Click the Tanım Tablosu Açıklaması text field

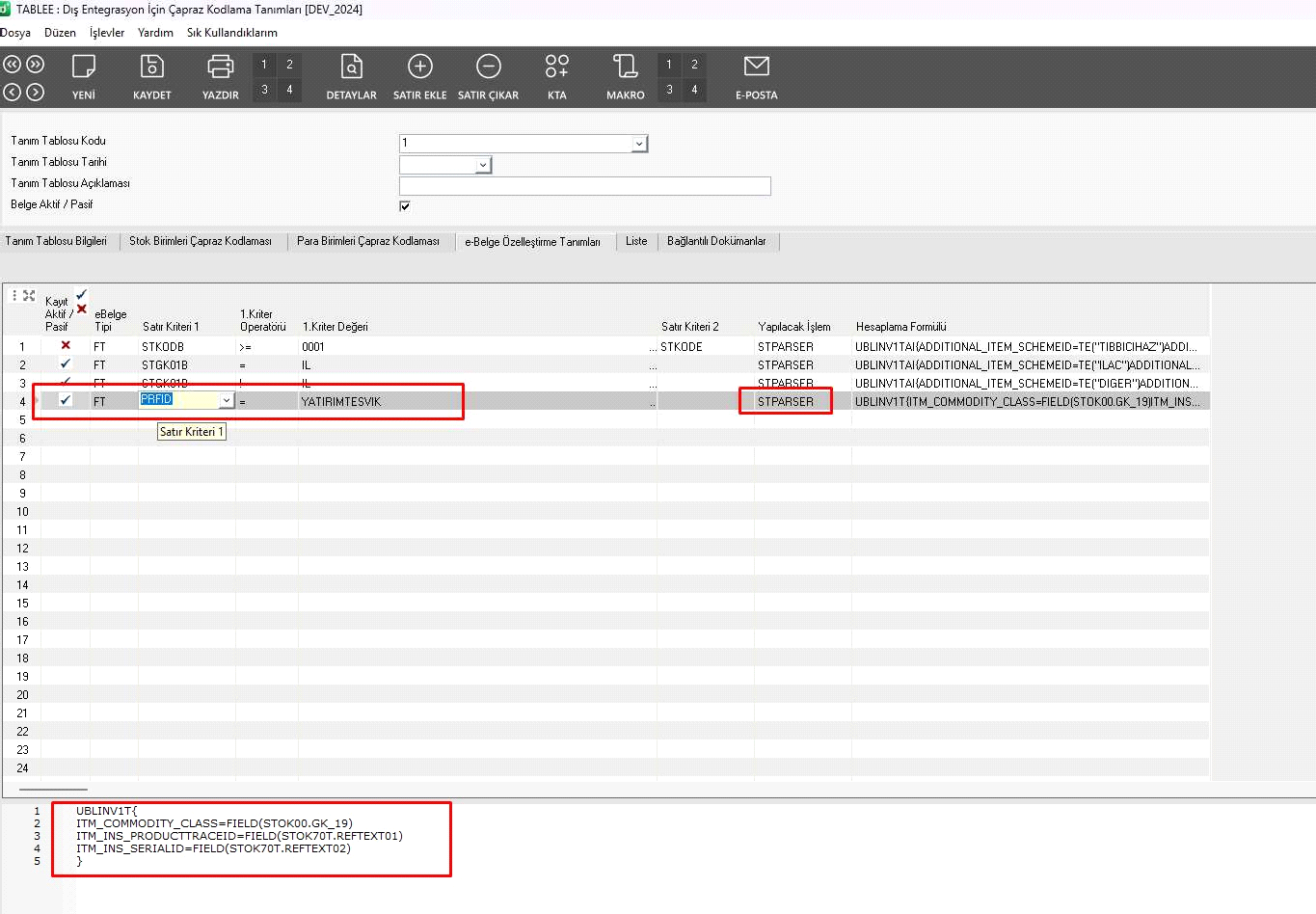click(x=584, y=186)
